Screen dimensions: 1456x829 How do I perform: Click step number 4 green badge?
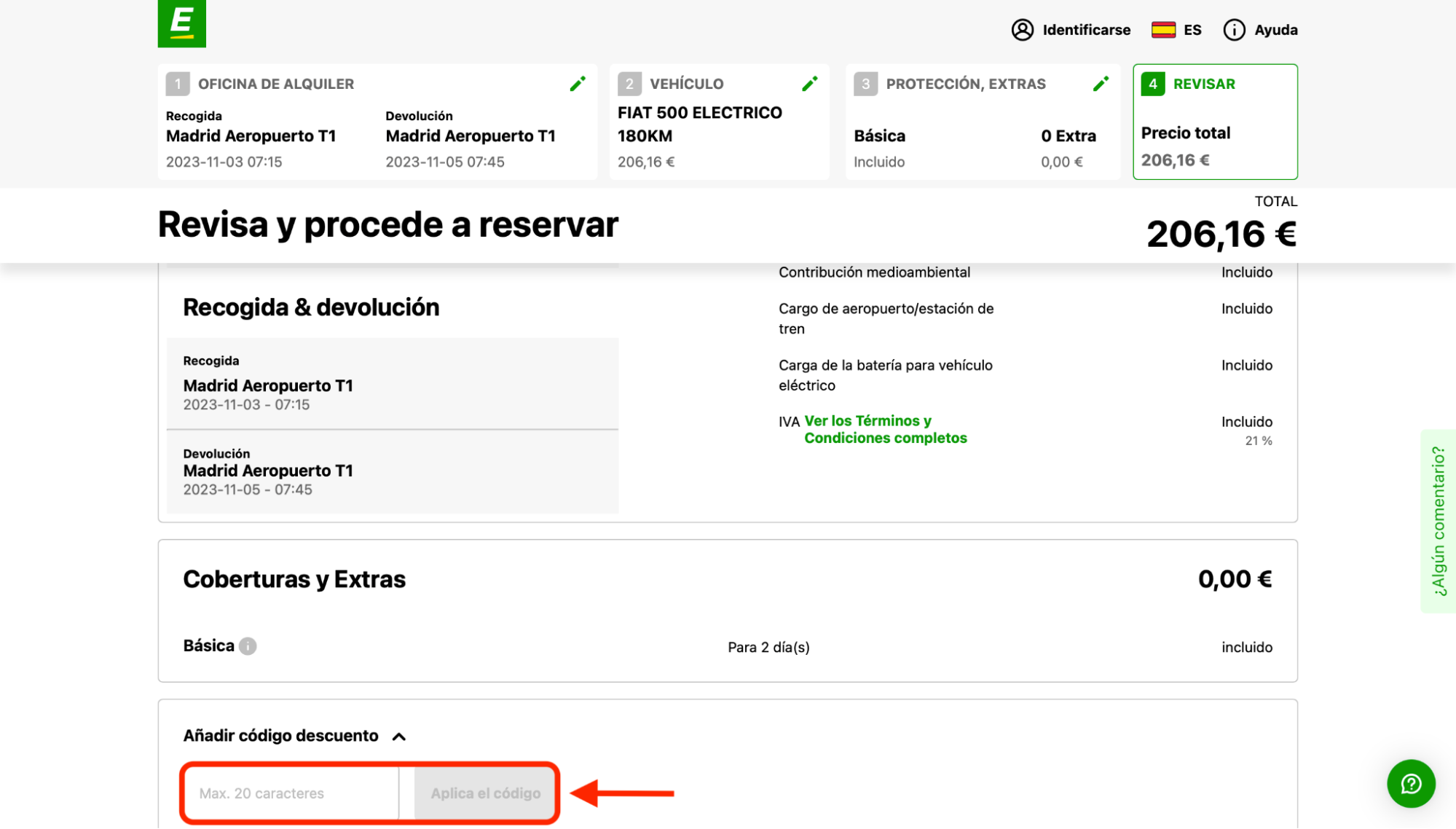(x=1153, y=84)
